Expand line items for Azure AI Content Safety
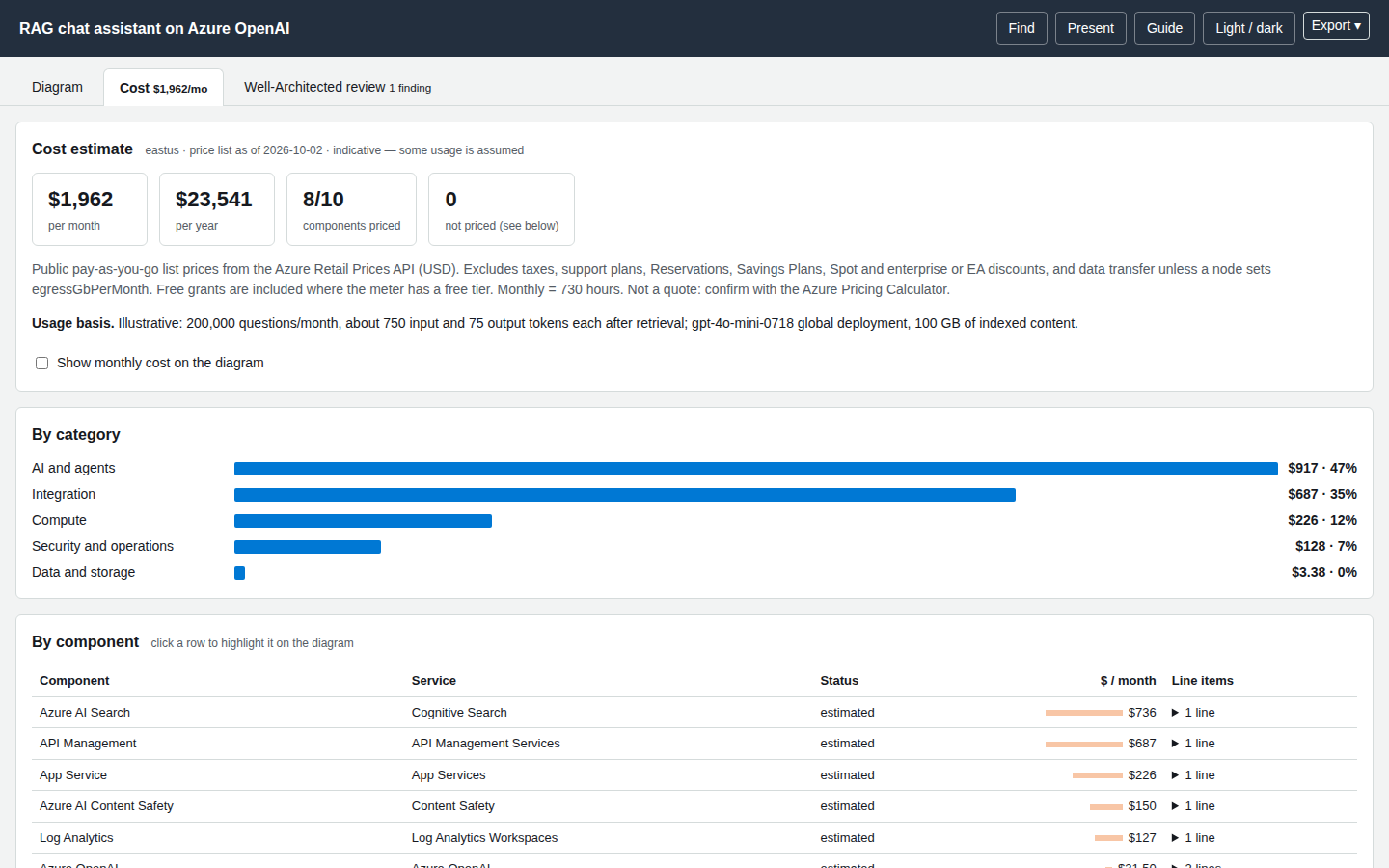This screenshot has height=868, width=1389. 1193,806
